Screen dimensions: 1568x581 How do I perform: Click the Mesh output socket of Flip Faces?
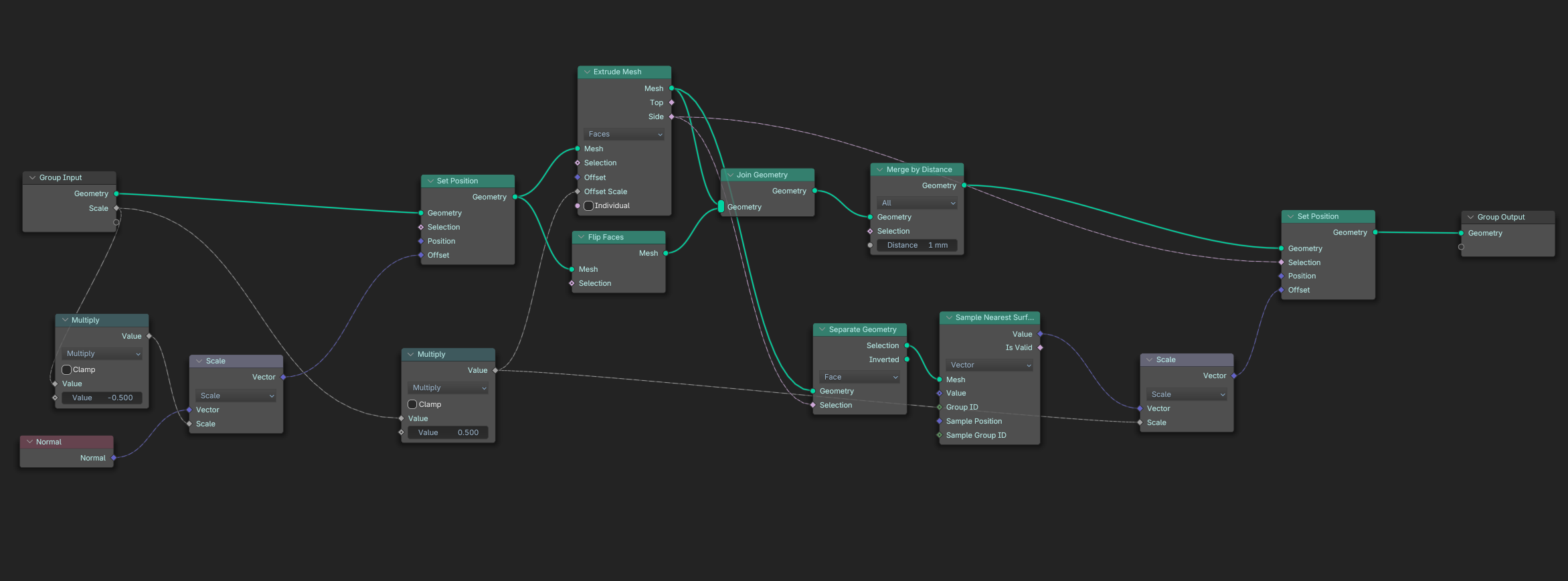point(666,254)
